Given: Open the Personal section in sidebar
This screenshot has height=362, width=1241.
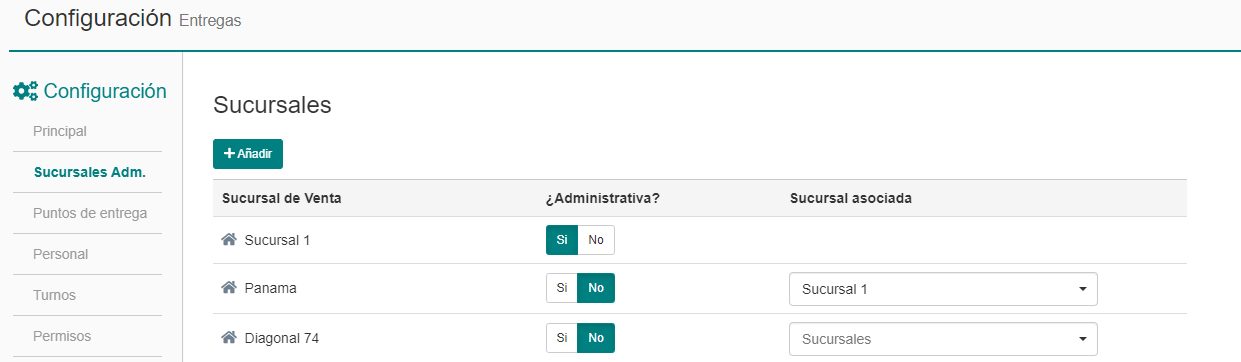Looking at the screenshot, I should pyautogui.click(x=61, y=254).
